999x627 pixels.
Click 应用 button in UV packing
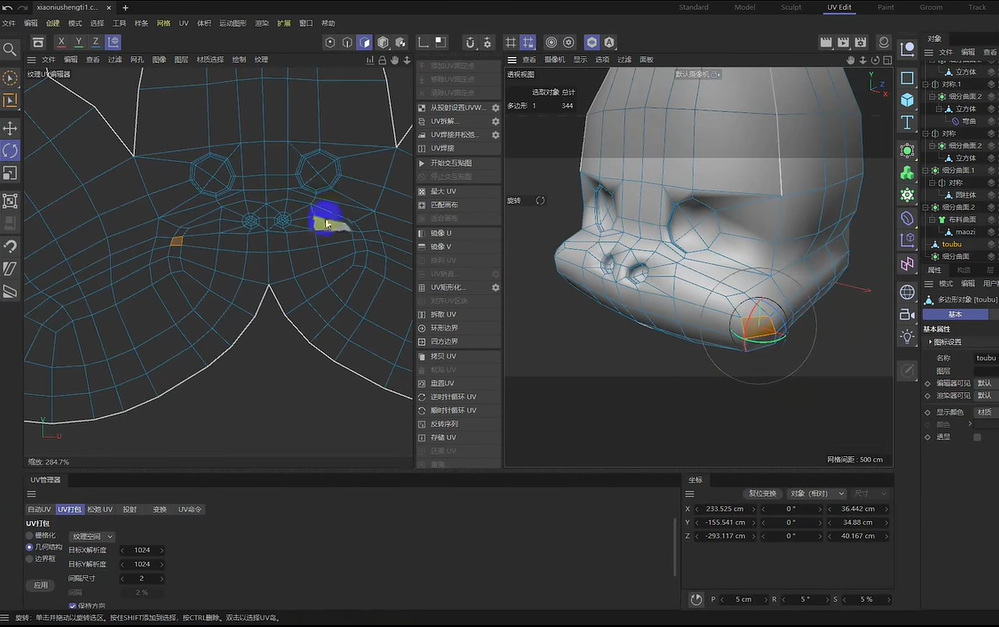click(x=41, y=585)
